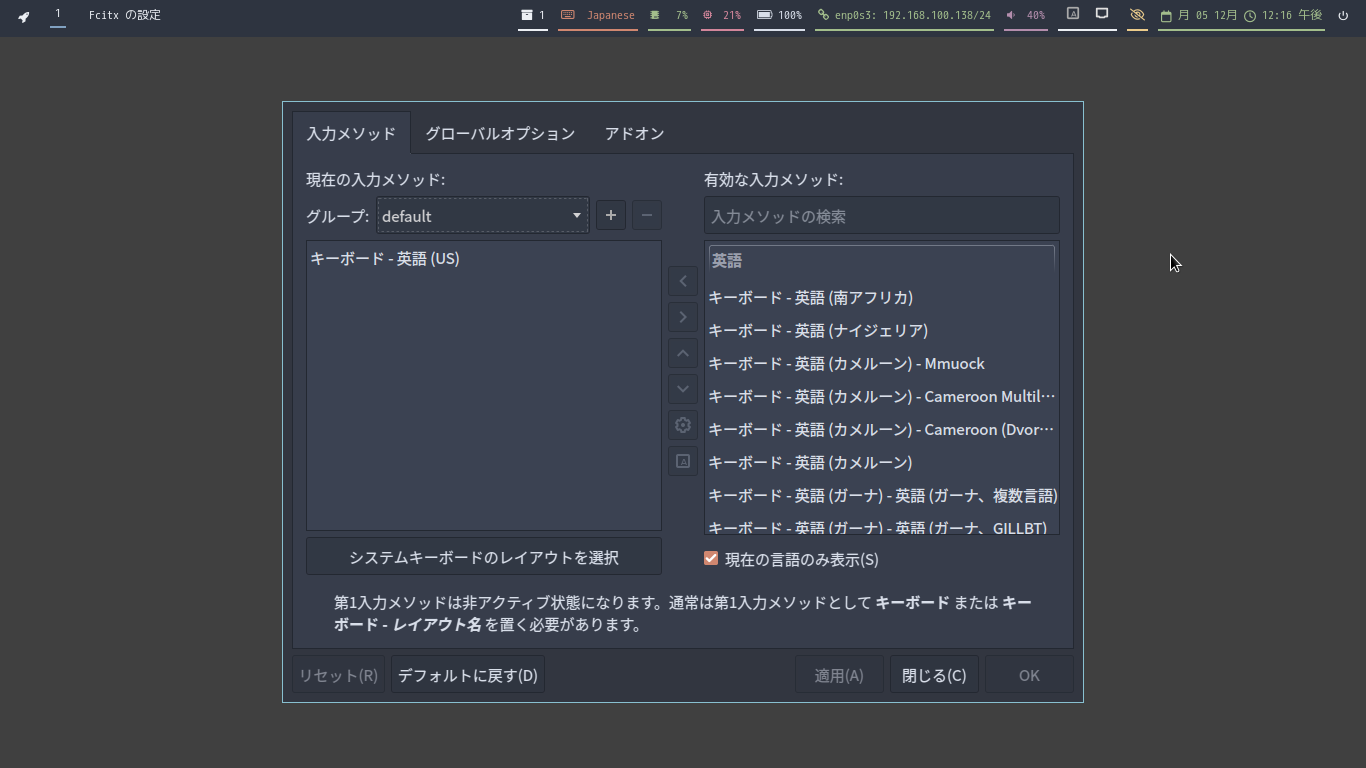The width and height of the screenshot is (1366, 768).
Task: Click the left arrow add-to-current button
Action: [x=683, y=281]
